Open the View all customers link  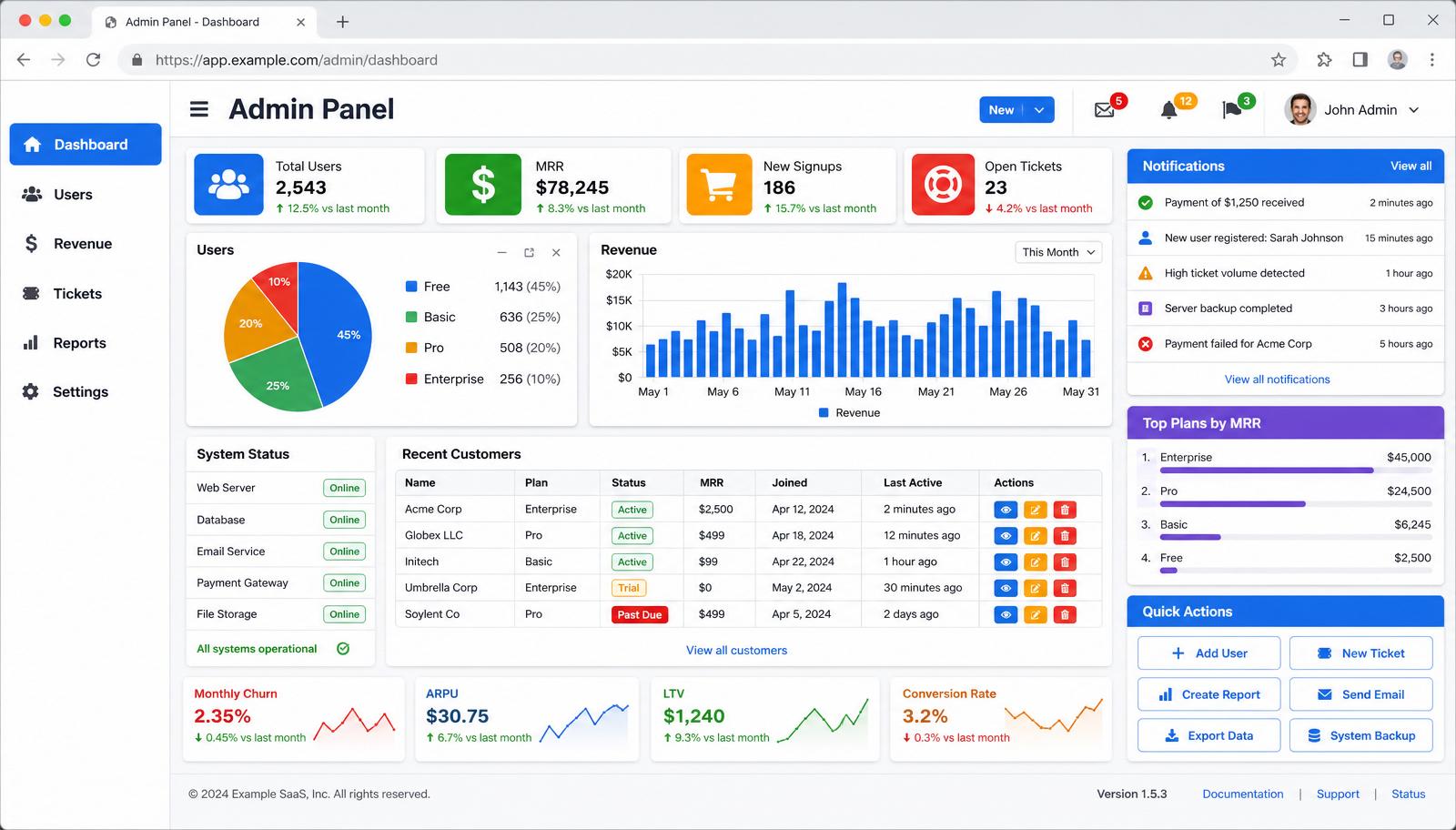click(x=736, y=651)
